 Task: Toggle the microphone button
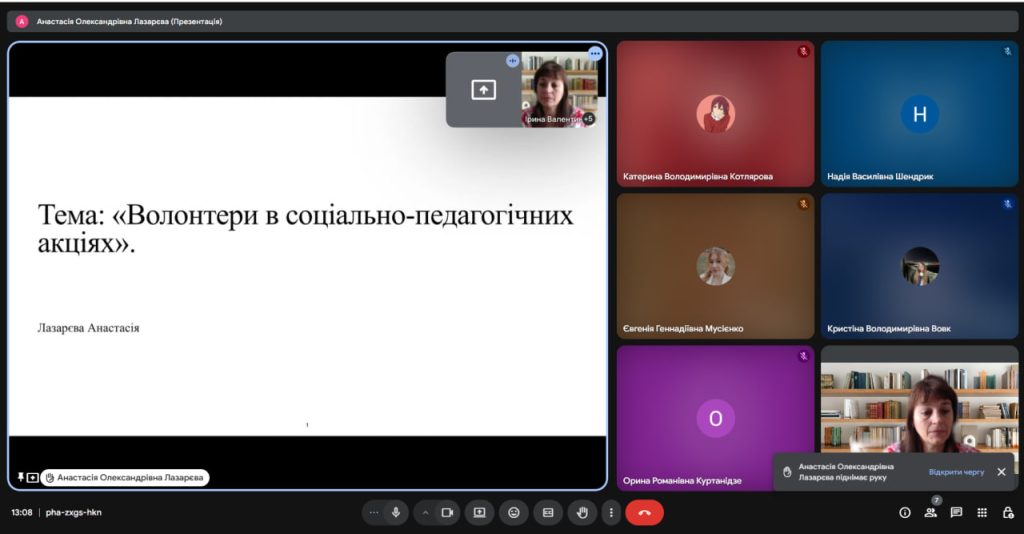pos(396,512)
